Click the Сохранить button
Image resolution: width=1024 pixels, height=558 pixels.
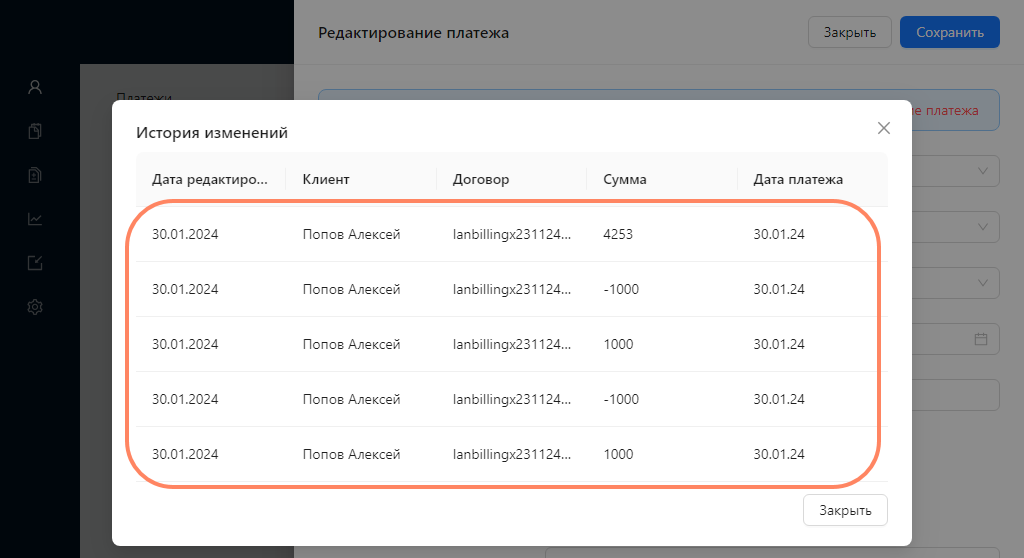(x=950, y=33)
